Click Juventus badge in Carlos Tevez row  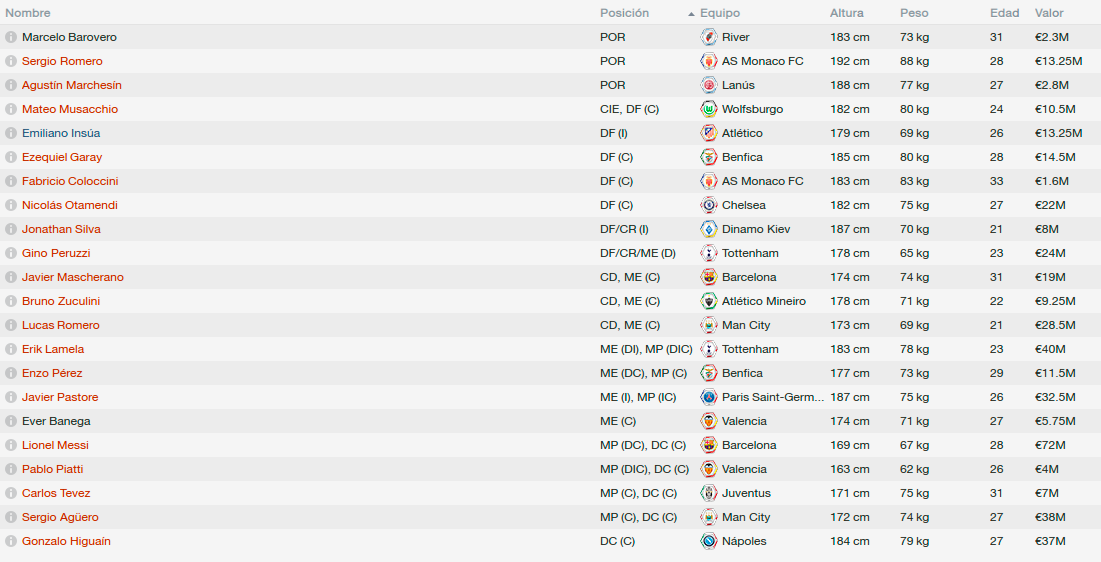[708, 493]
